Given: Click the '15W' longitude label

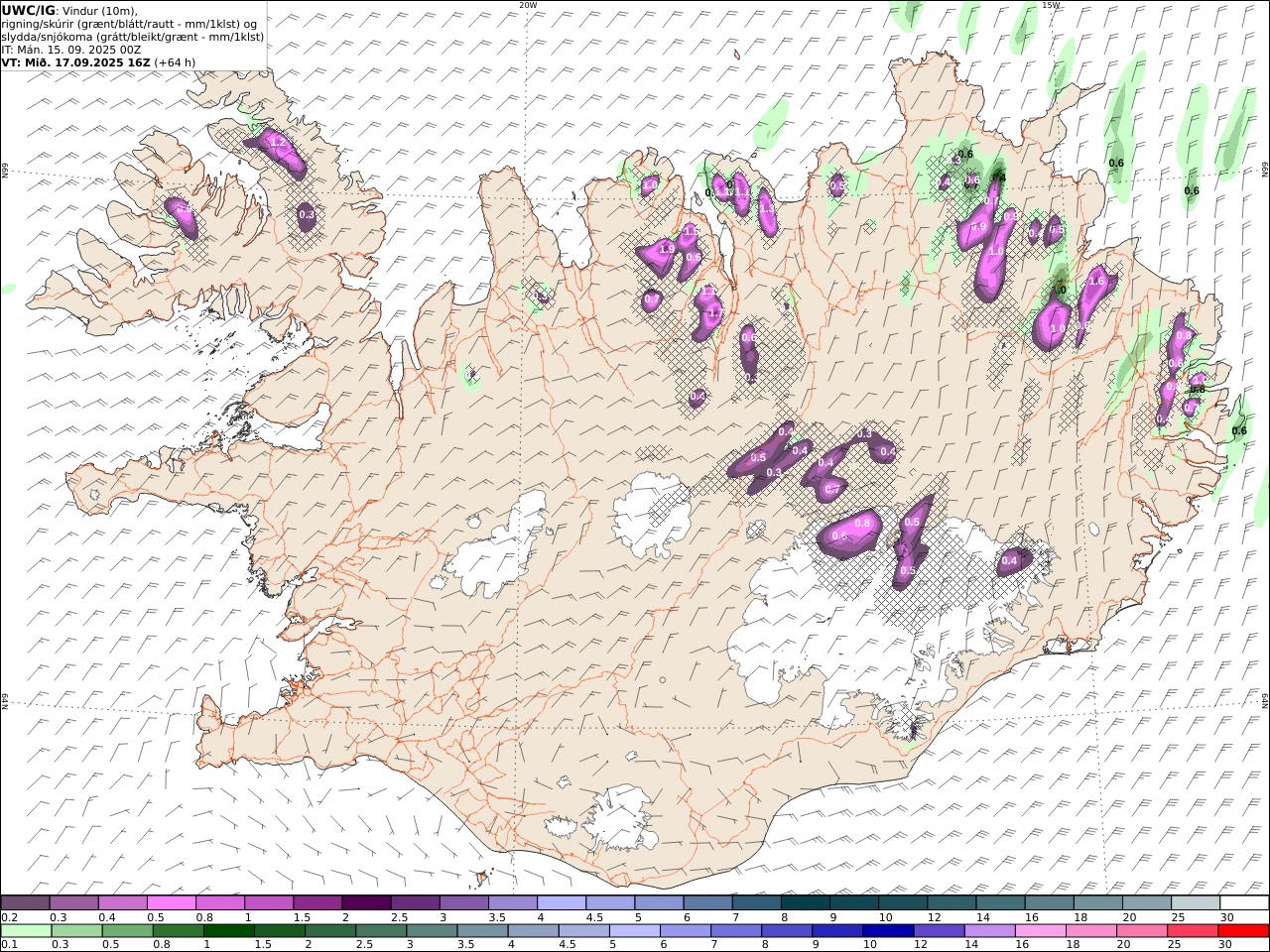Looking at the screenshot, I should [x=1051, y=5].
